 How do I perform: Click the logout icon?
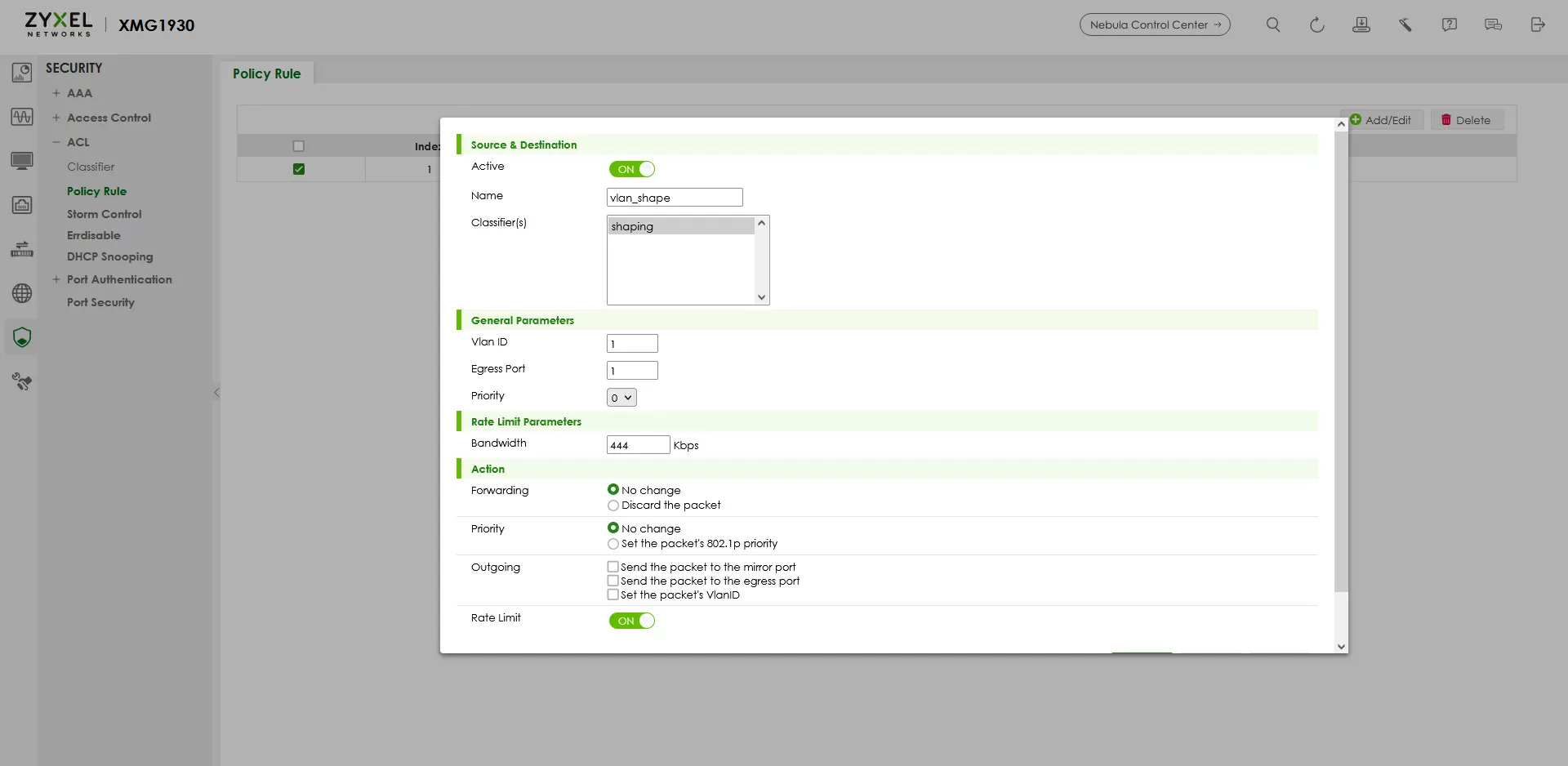coord(1537,24)
